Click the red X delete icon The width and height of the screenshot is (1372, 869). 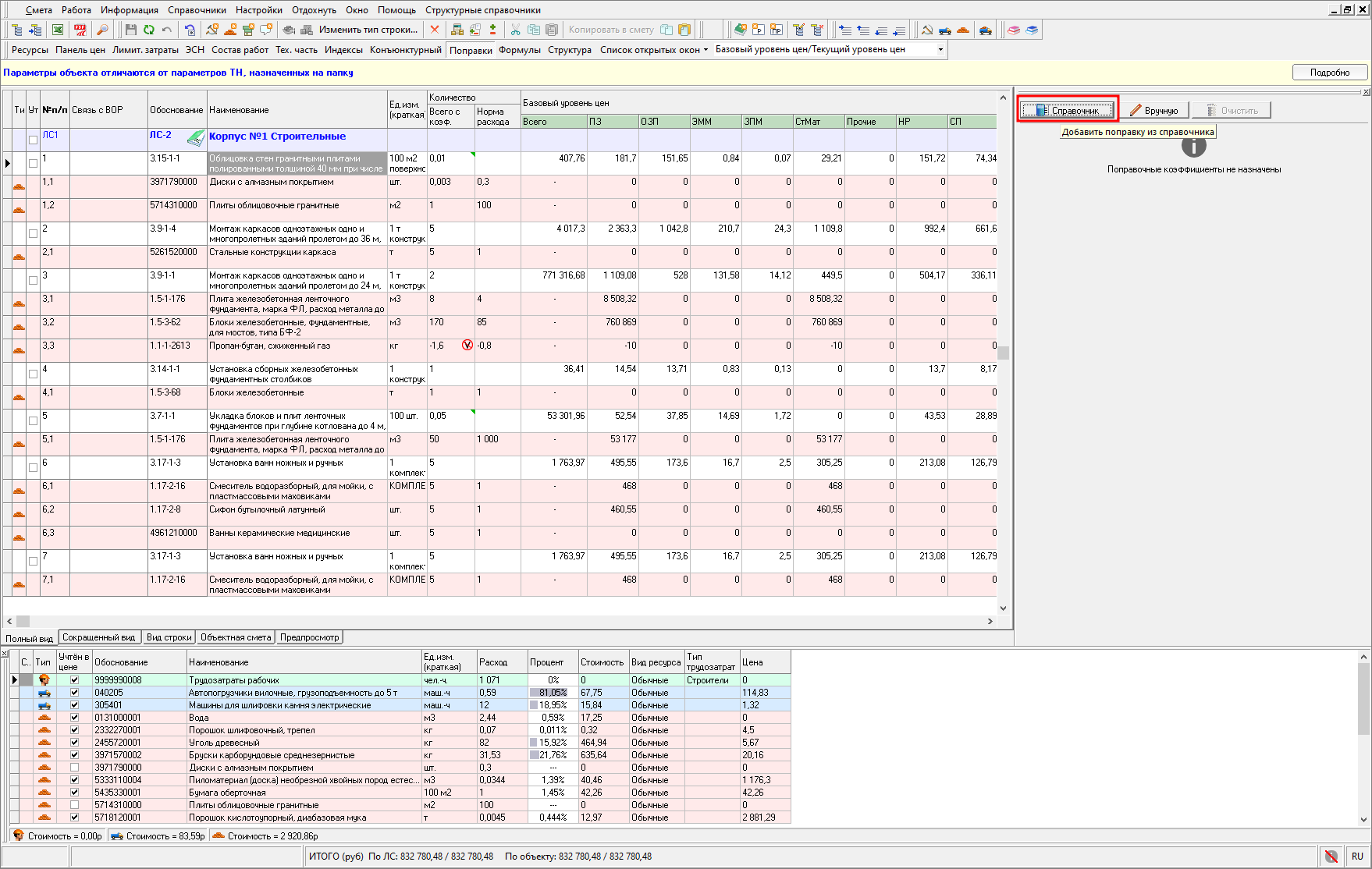point(435,30)
